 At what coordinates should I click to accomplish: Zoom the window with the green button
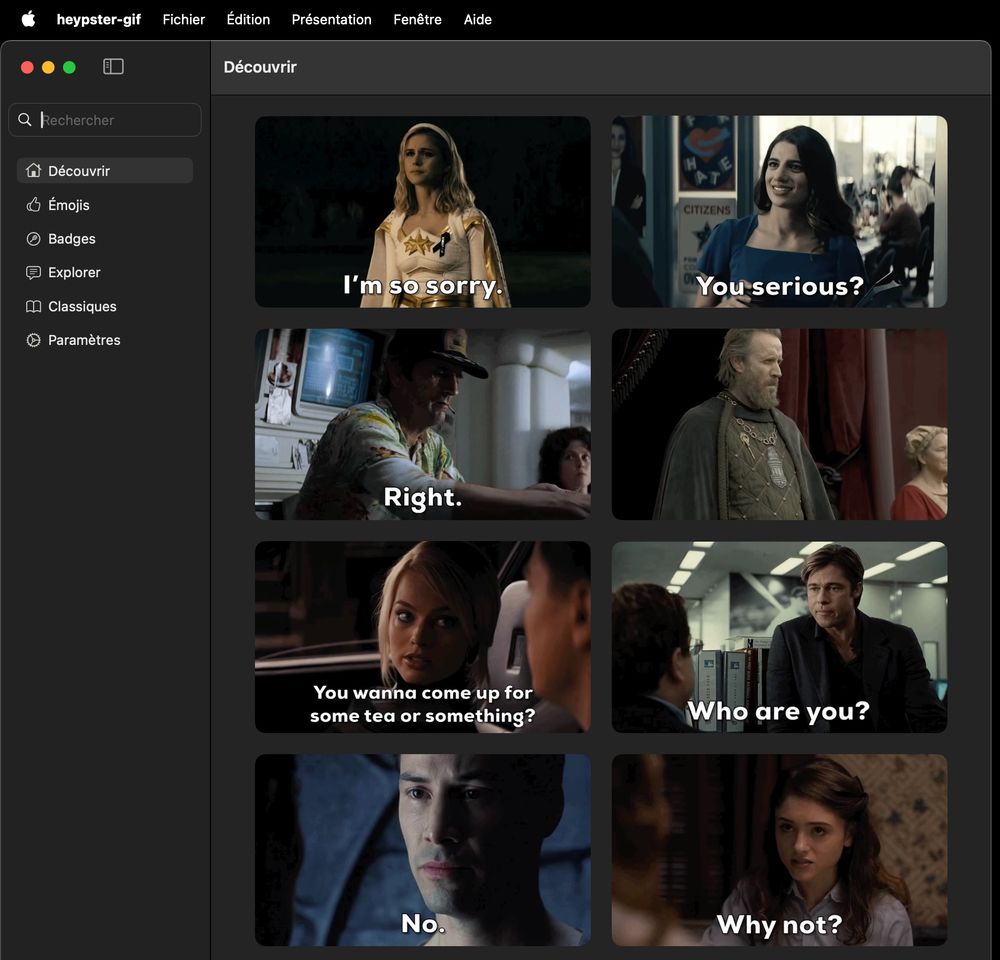70,67
